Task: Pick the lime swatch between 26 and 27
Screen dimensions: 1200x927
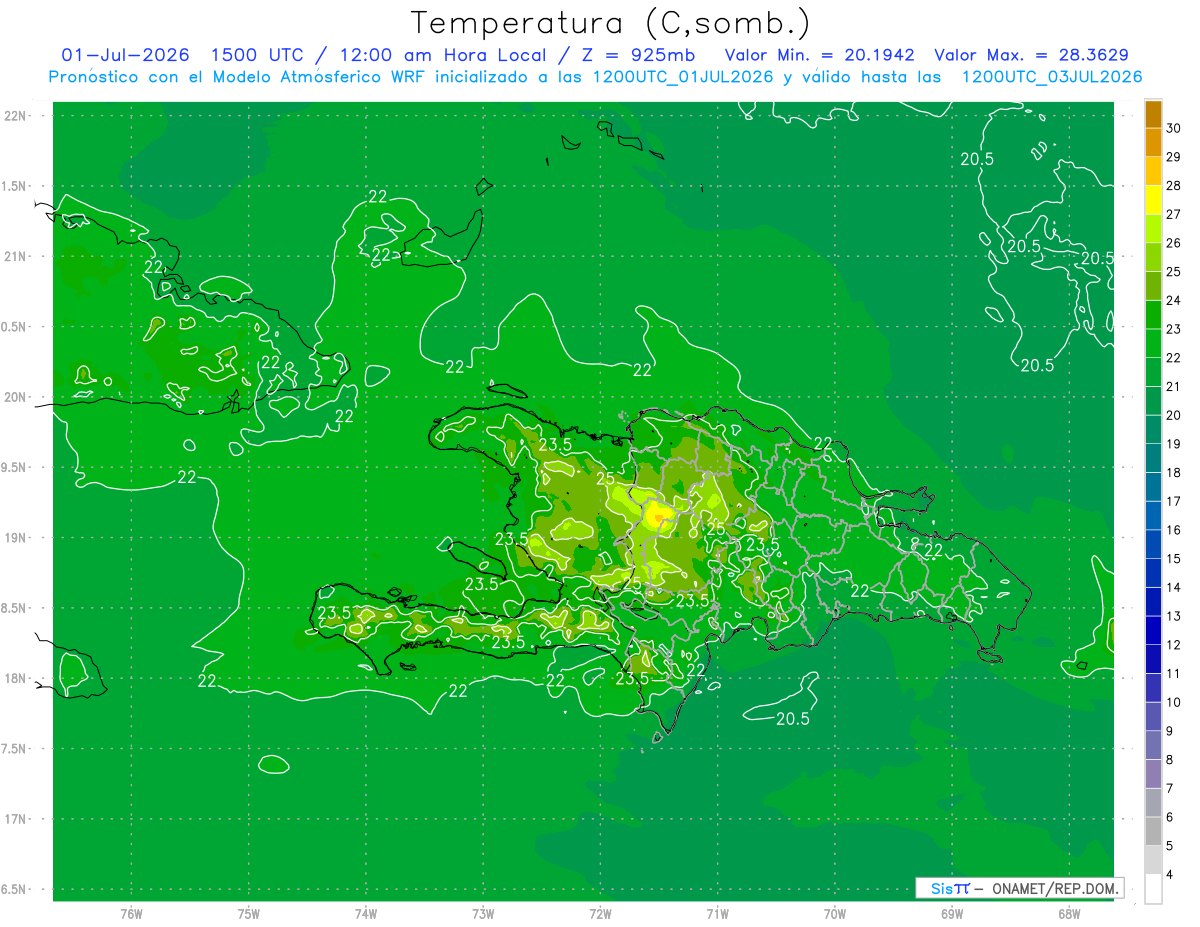Action: point(1153,229)
